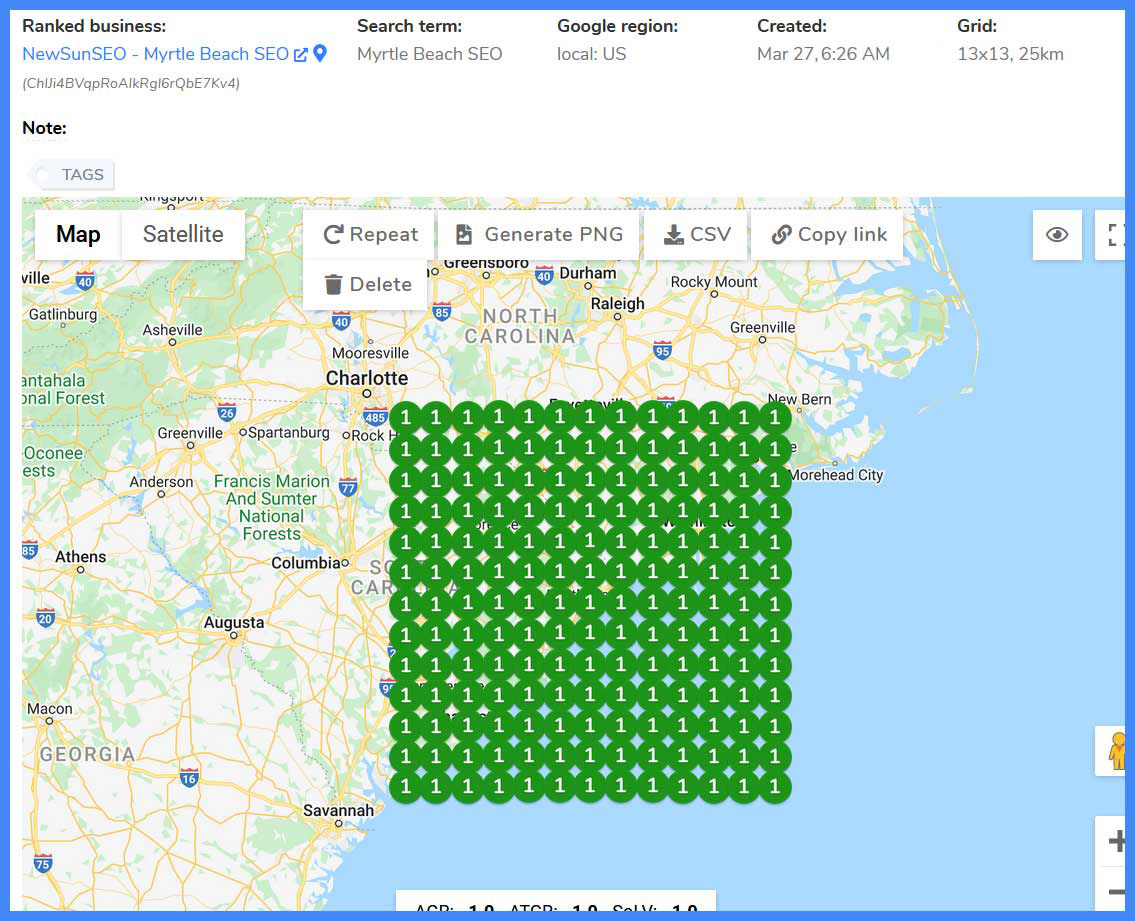Select the Map view tab

78,234
